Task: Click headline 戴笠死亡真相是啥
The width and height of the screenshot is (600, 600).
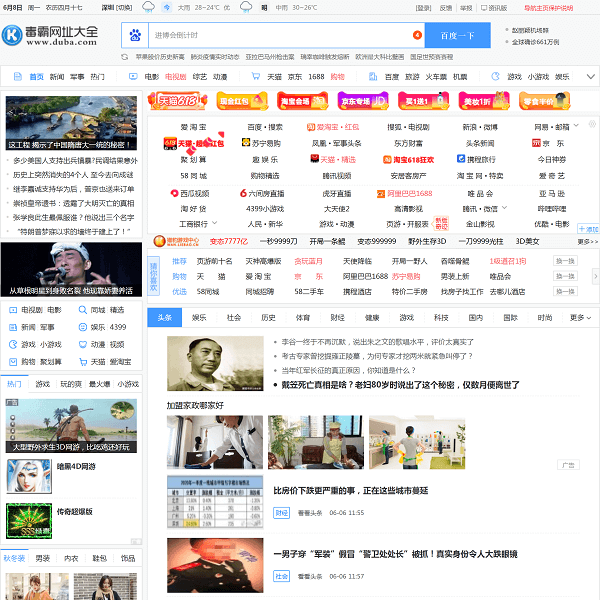Action: [400, 385]
